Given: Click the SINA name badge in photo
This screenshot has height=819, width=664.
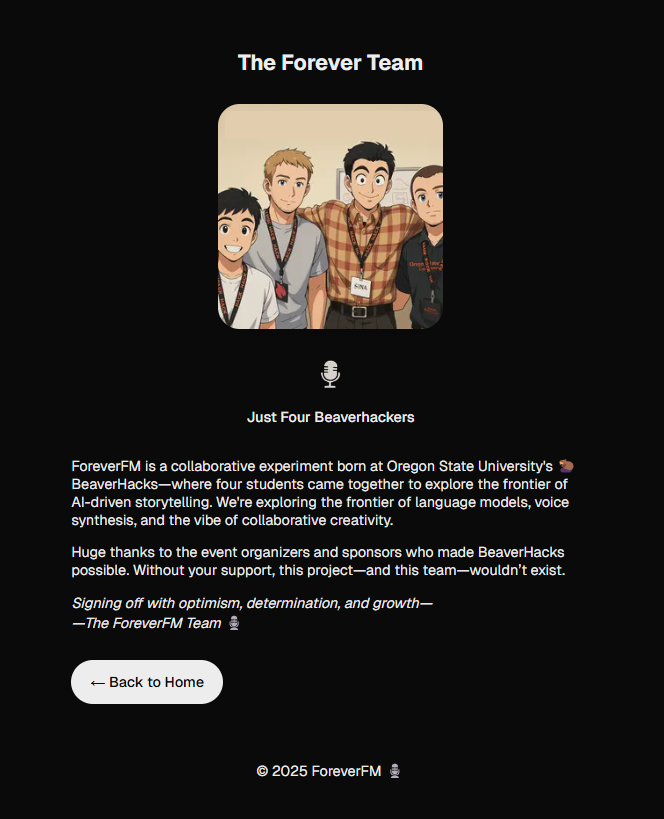Looking at the screenshot, I should point(360,287).
